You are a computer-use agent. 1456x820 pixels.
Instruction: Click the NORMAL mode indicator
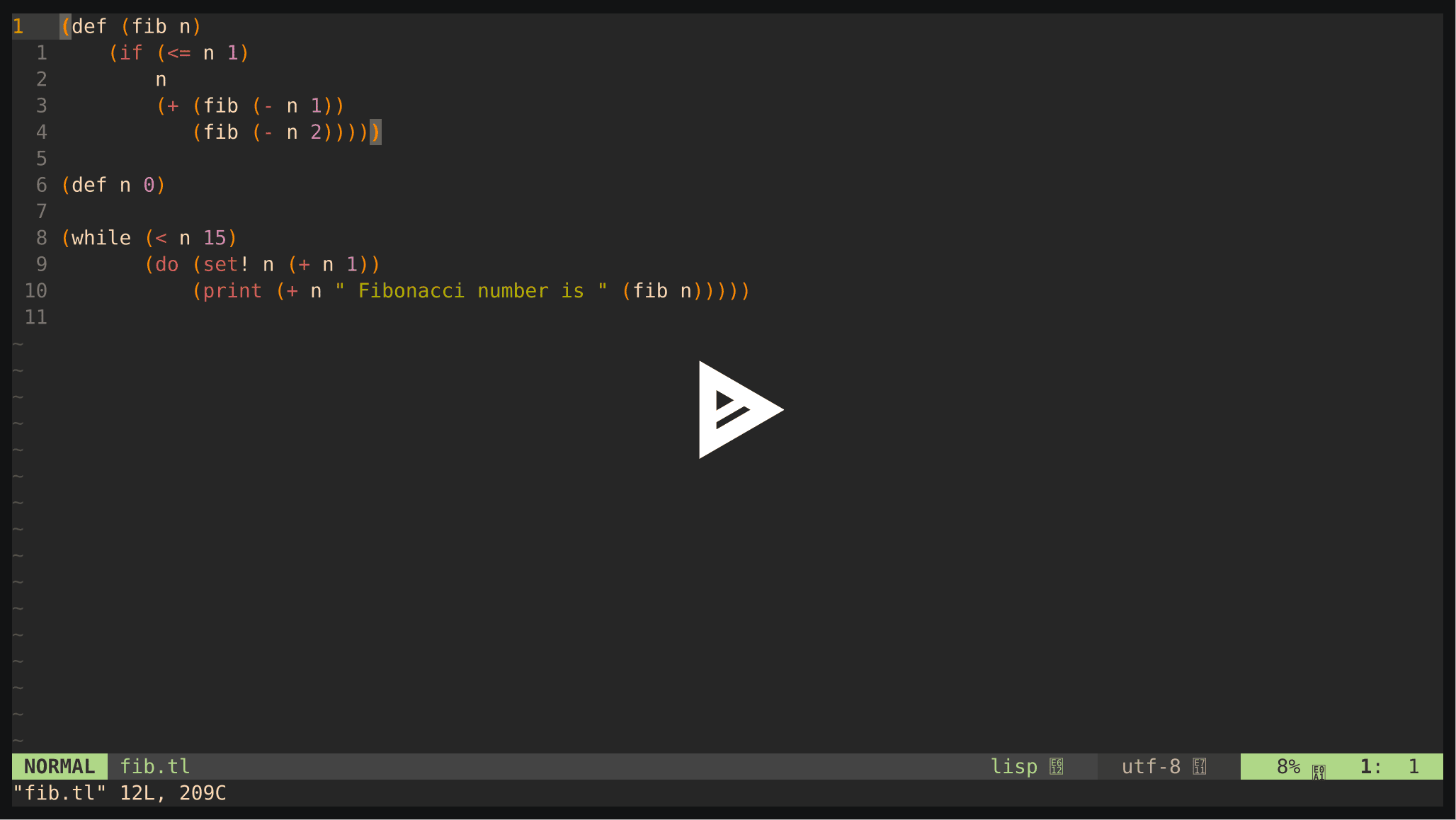click(x=59, y=766)
